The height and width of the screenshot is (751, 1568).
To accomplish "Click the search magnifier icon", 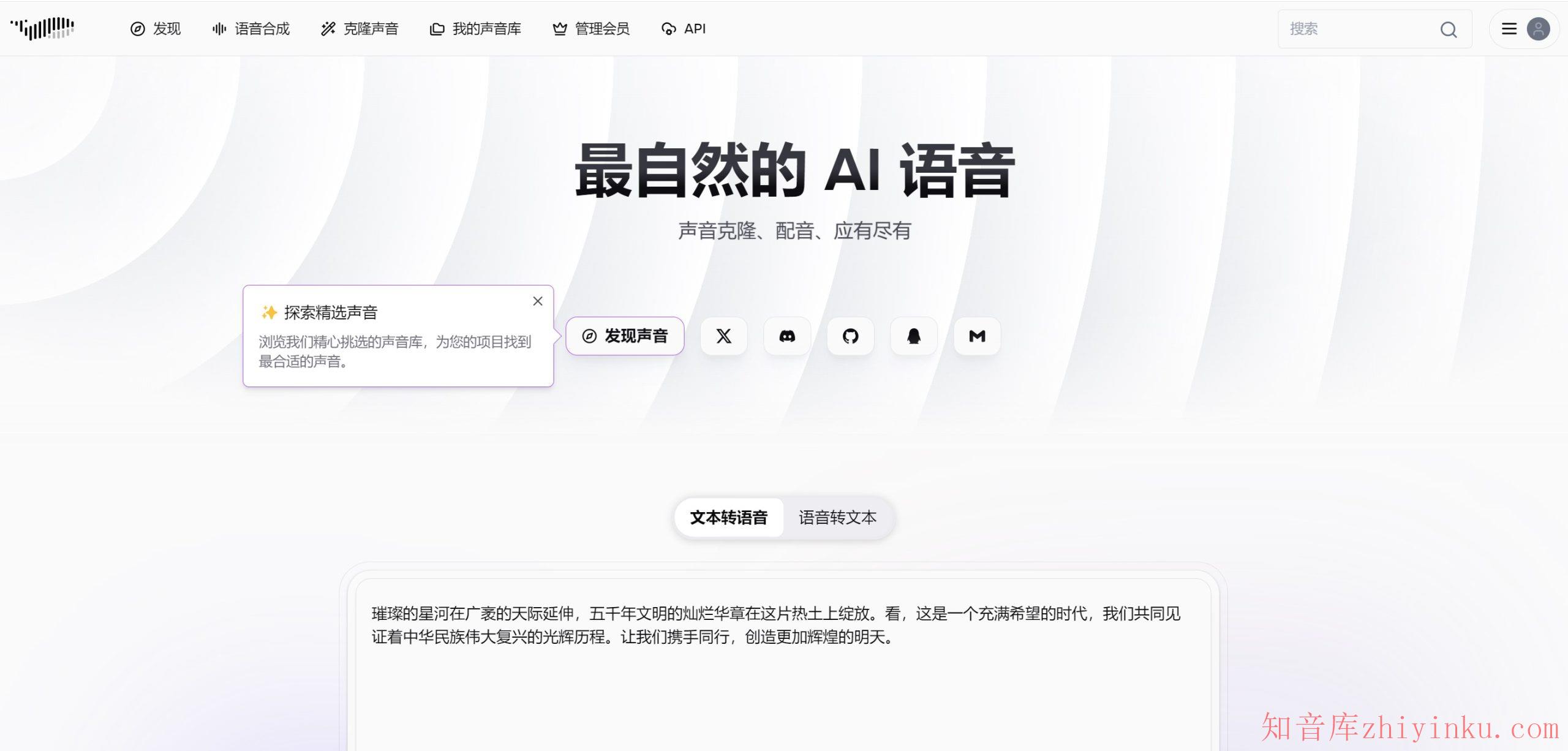I will 1448,29.
